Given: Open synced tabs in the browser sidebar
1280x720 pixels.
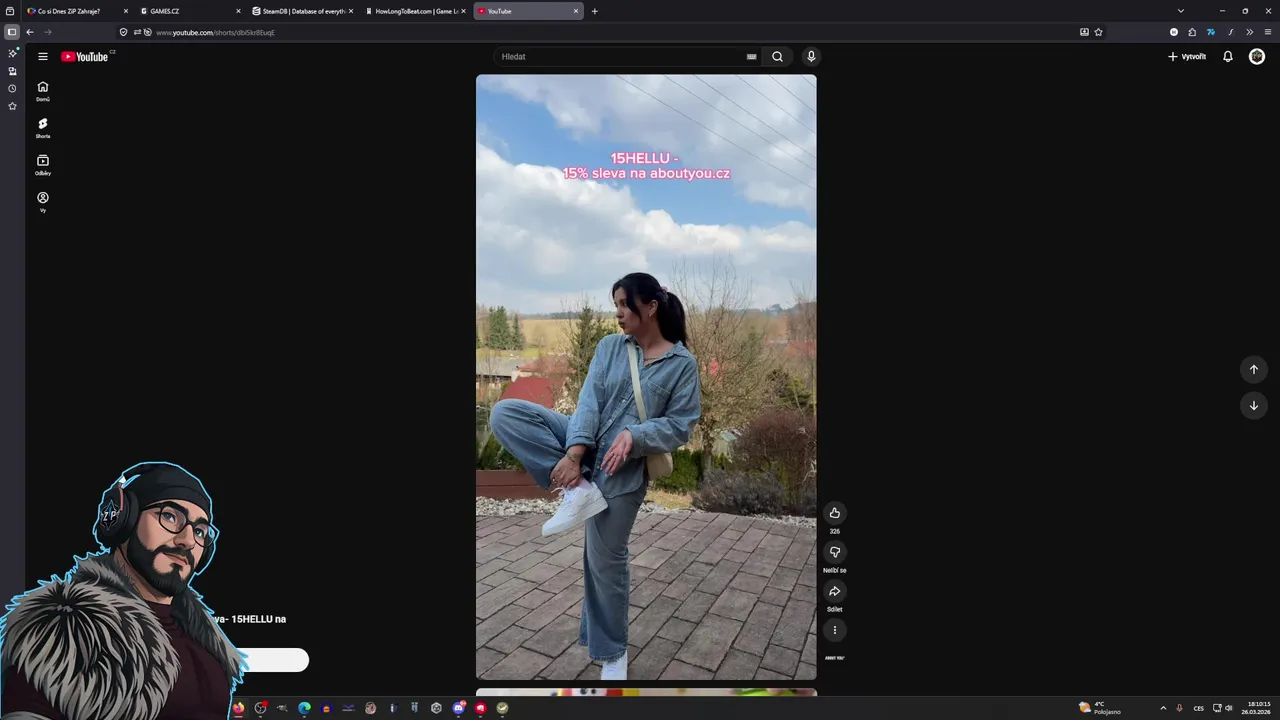Looking at the screenshot, I should (x=12, y=71).
